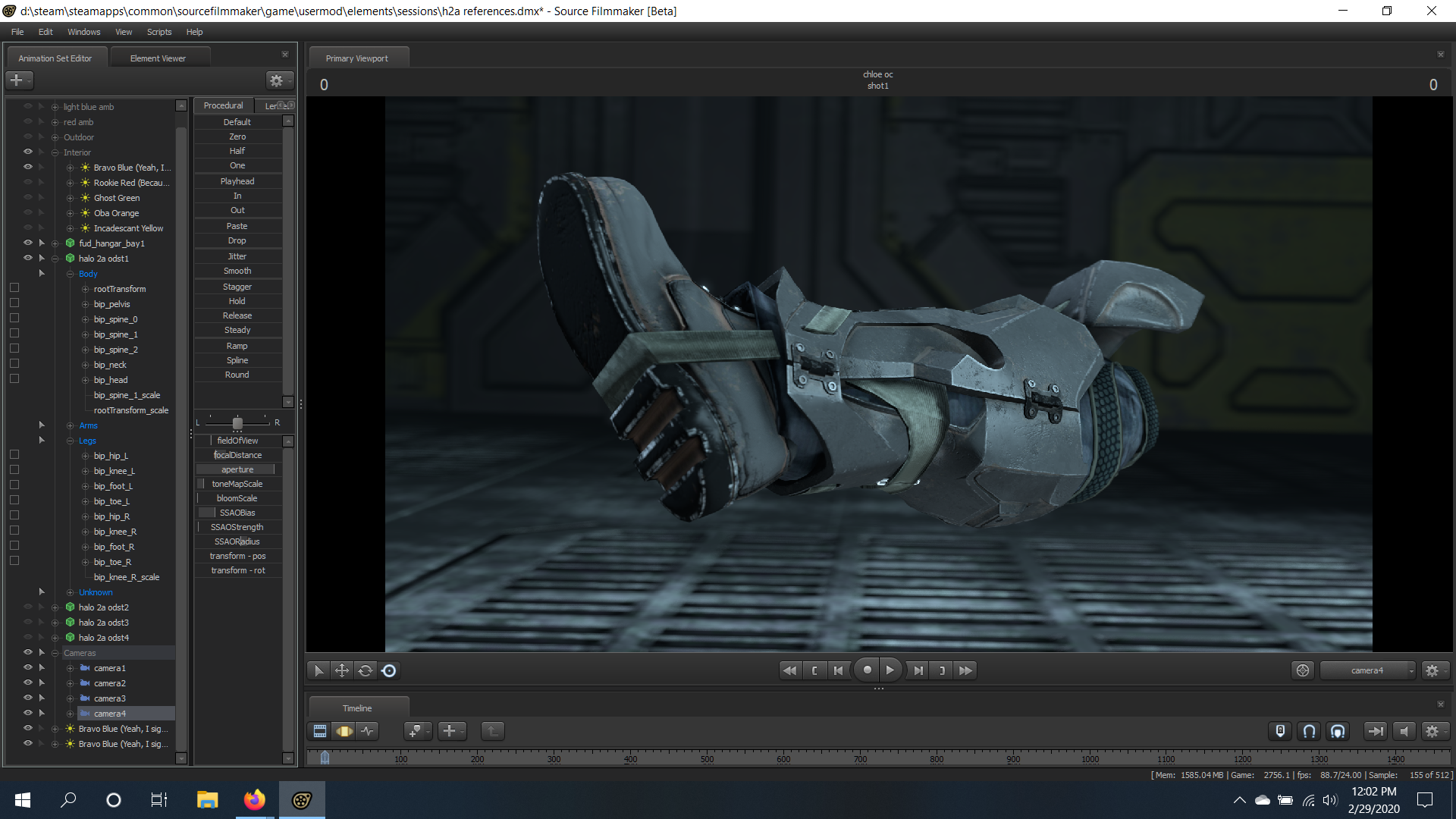This screenshot has width=1456, height=819.
Task: Start playback with the play button
Action: 890,670
